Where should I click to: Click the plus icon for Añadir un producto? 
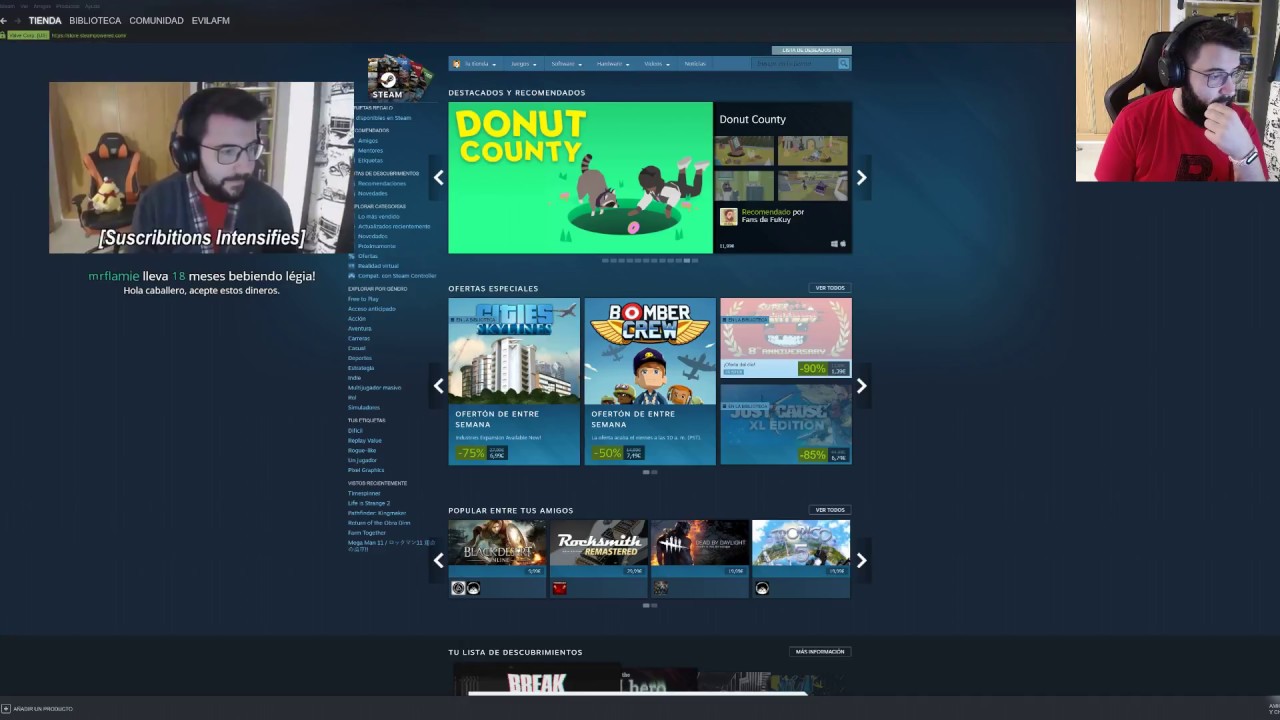[6, 708]
